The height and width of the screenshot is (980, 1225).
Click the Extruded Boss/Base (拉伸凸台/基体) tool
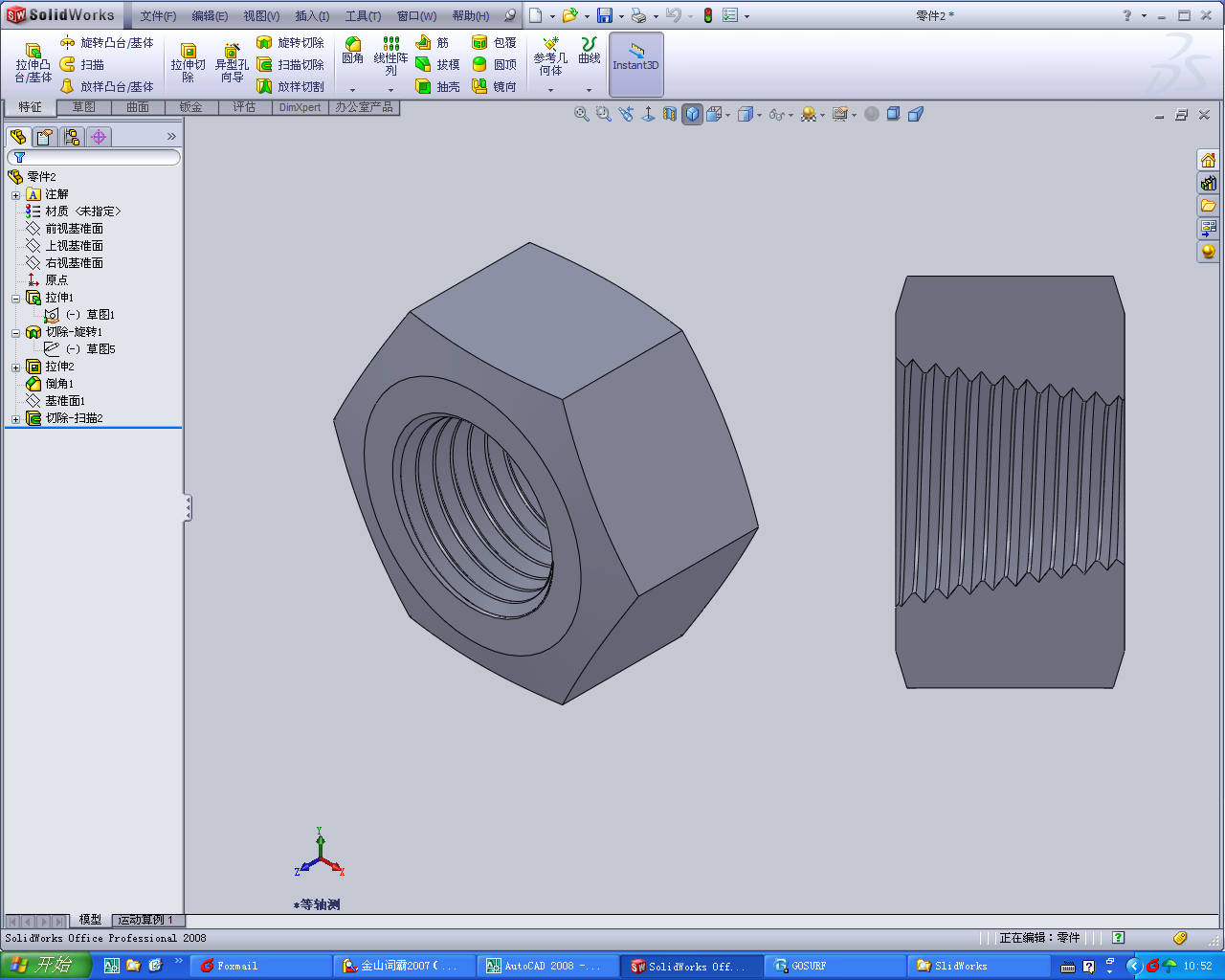point(33,63)
